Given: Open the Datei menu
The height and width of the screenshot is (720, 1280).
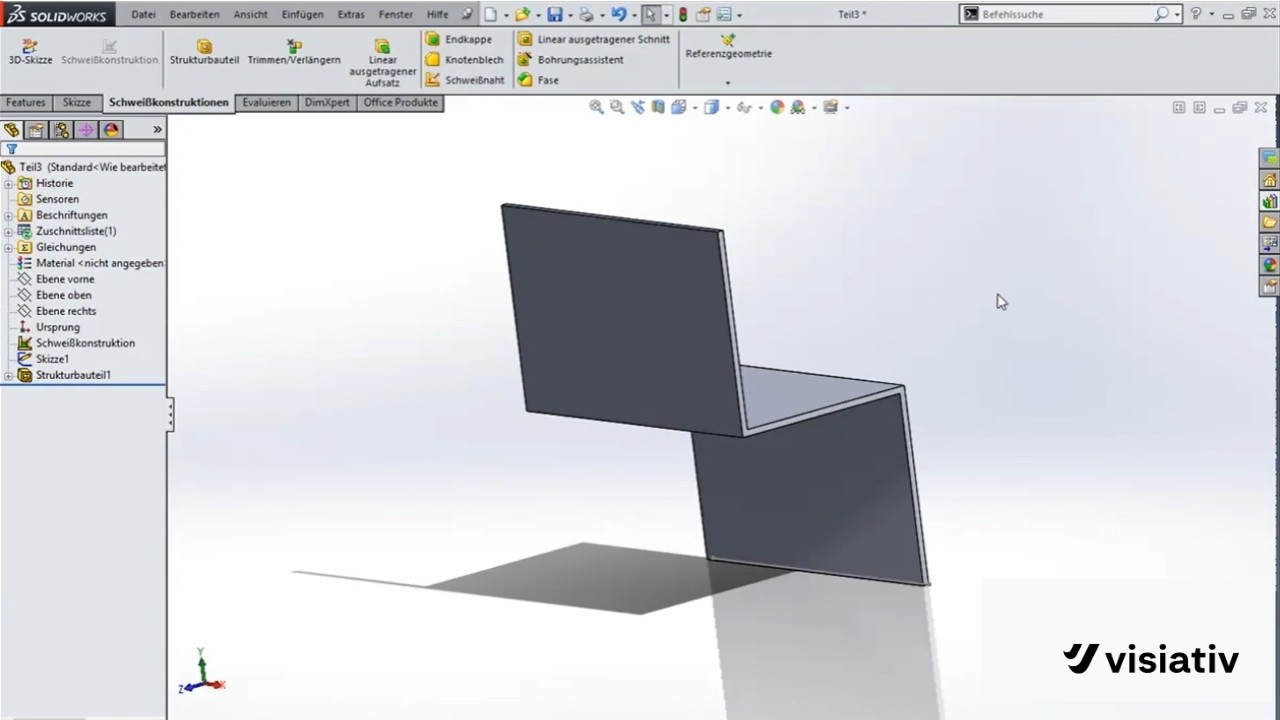Looking at the screenshot, I should (x=143, y=14).
